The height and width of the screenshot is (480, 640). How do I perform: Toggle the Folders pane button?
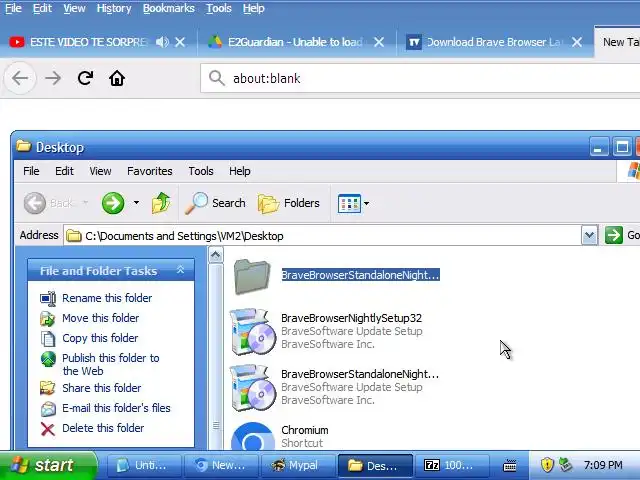tap(289, 203)
